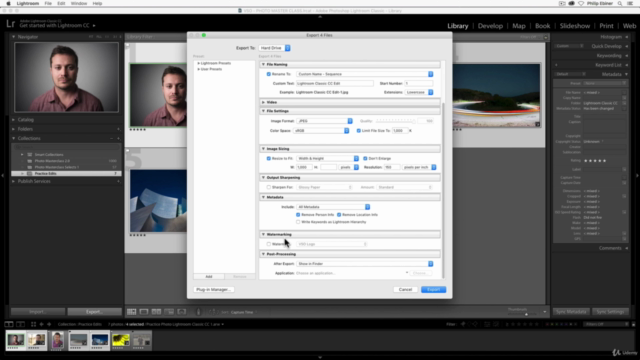
Task: Open second window display icon in filmstrip
Action: tap(20, 324)
